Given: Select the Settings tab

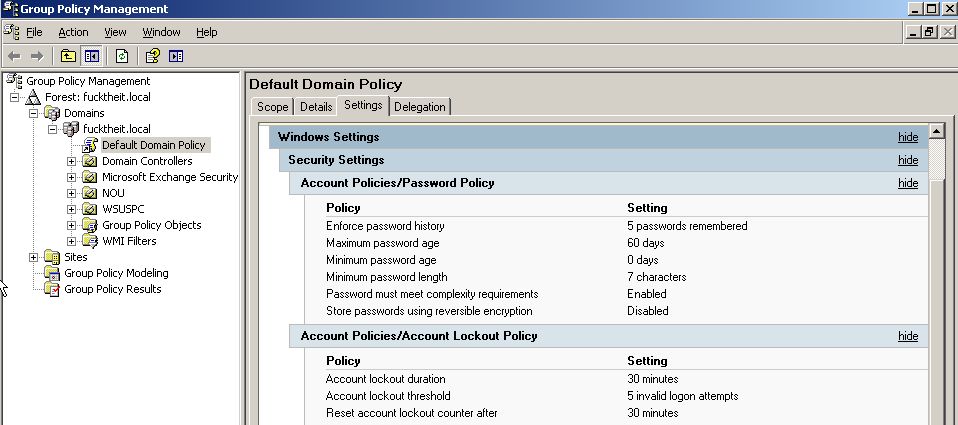Looking at the screenshot, I should (x=363, y=105).
